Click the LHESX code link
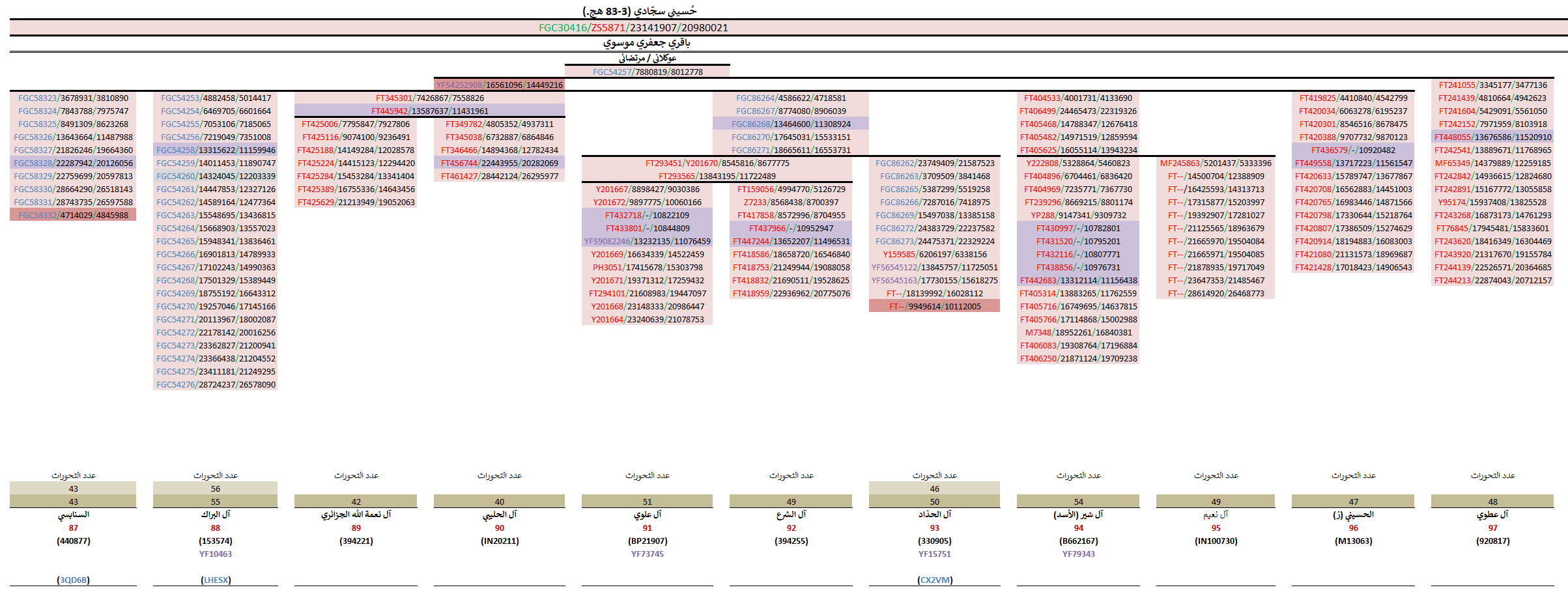 [x=216, y=580]
